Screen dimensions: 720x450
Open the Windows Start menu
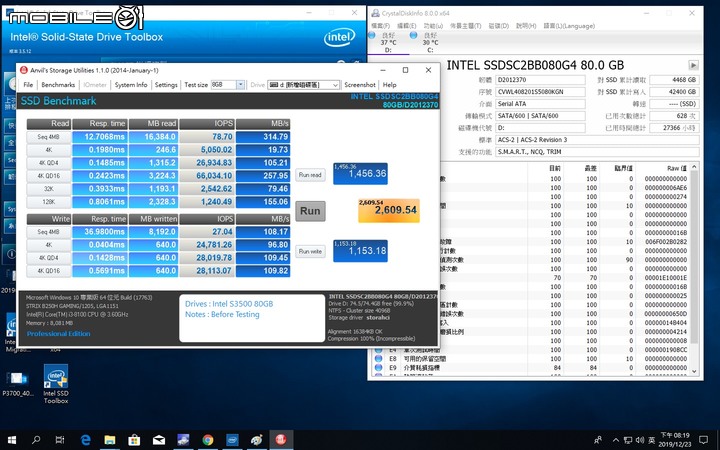(x=12, y=440)
